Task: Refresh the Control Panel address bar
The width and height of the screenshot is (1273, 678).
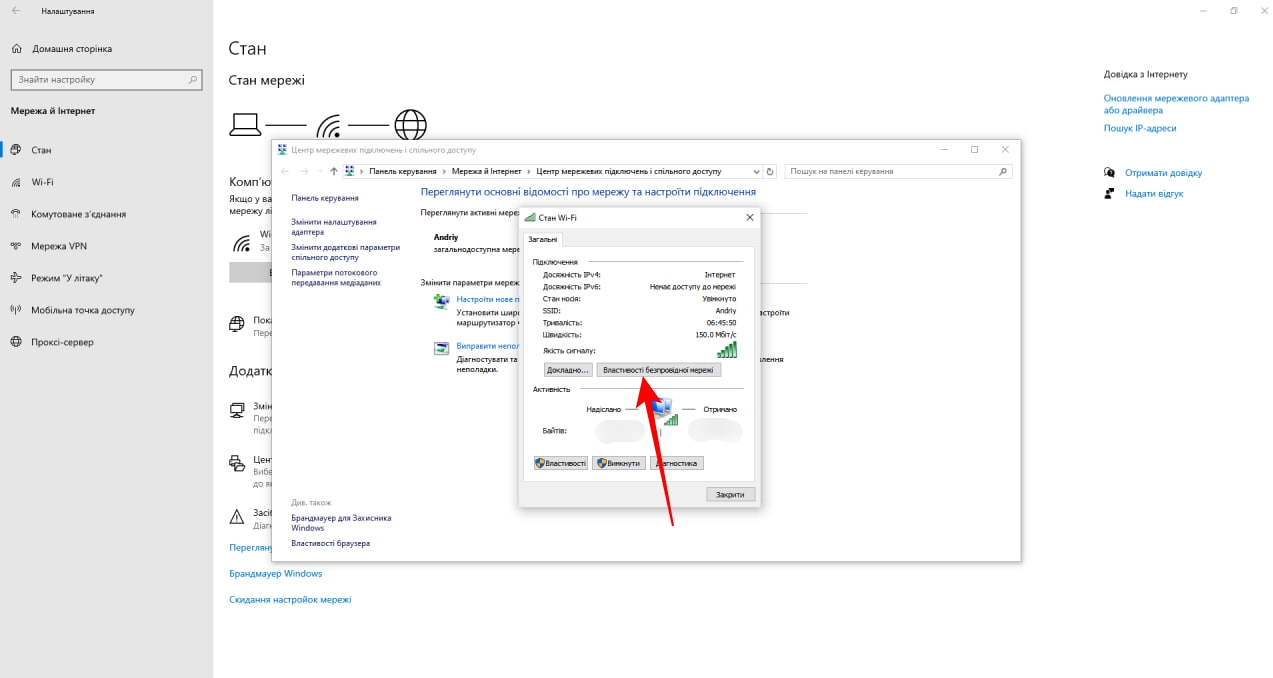Action: coord(771,172)
